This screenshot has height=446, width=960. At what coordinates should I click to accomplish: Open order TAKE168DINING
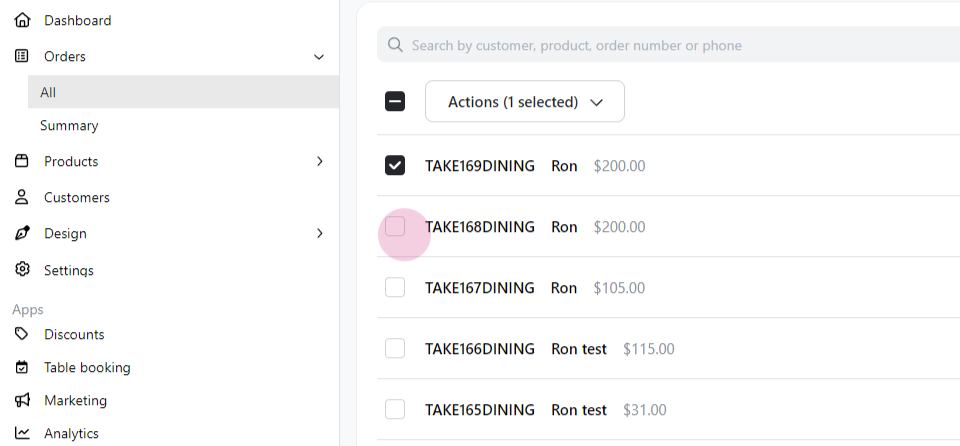coord(479,227)
